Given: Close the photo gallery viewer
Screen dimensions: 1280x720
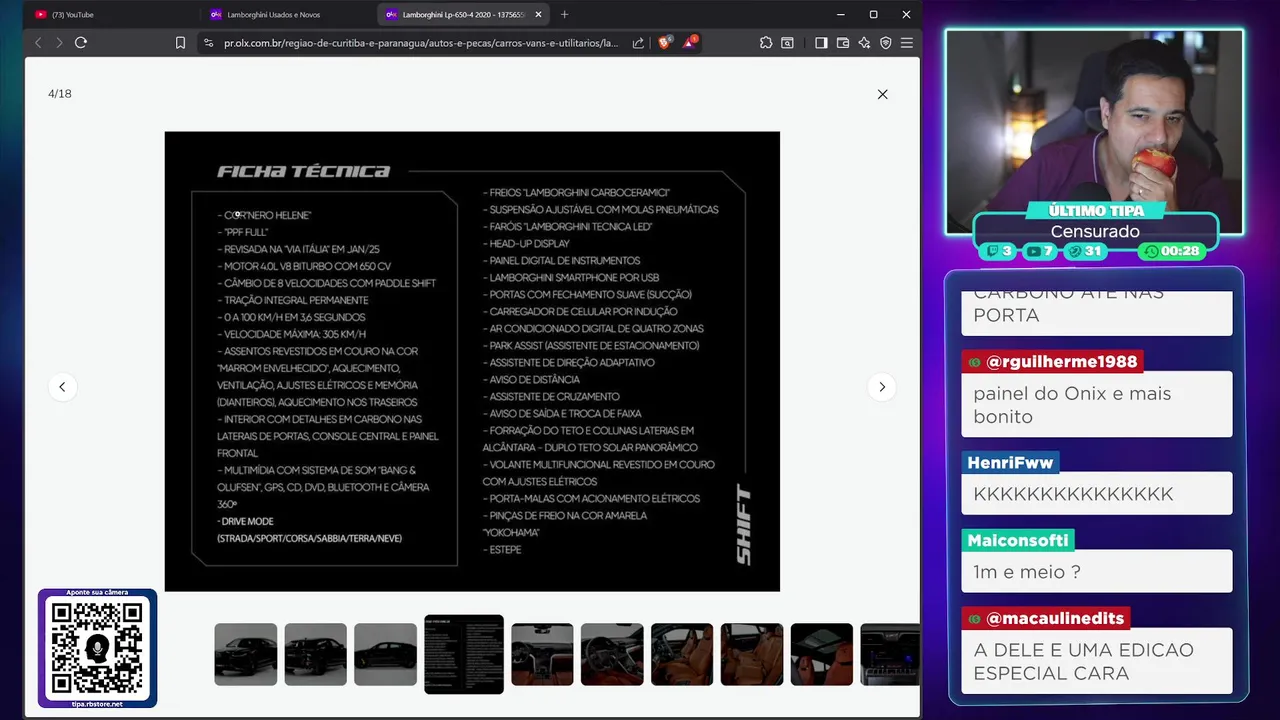Looking at the screenshot, I should (882, 94).
